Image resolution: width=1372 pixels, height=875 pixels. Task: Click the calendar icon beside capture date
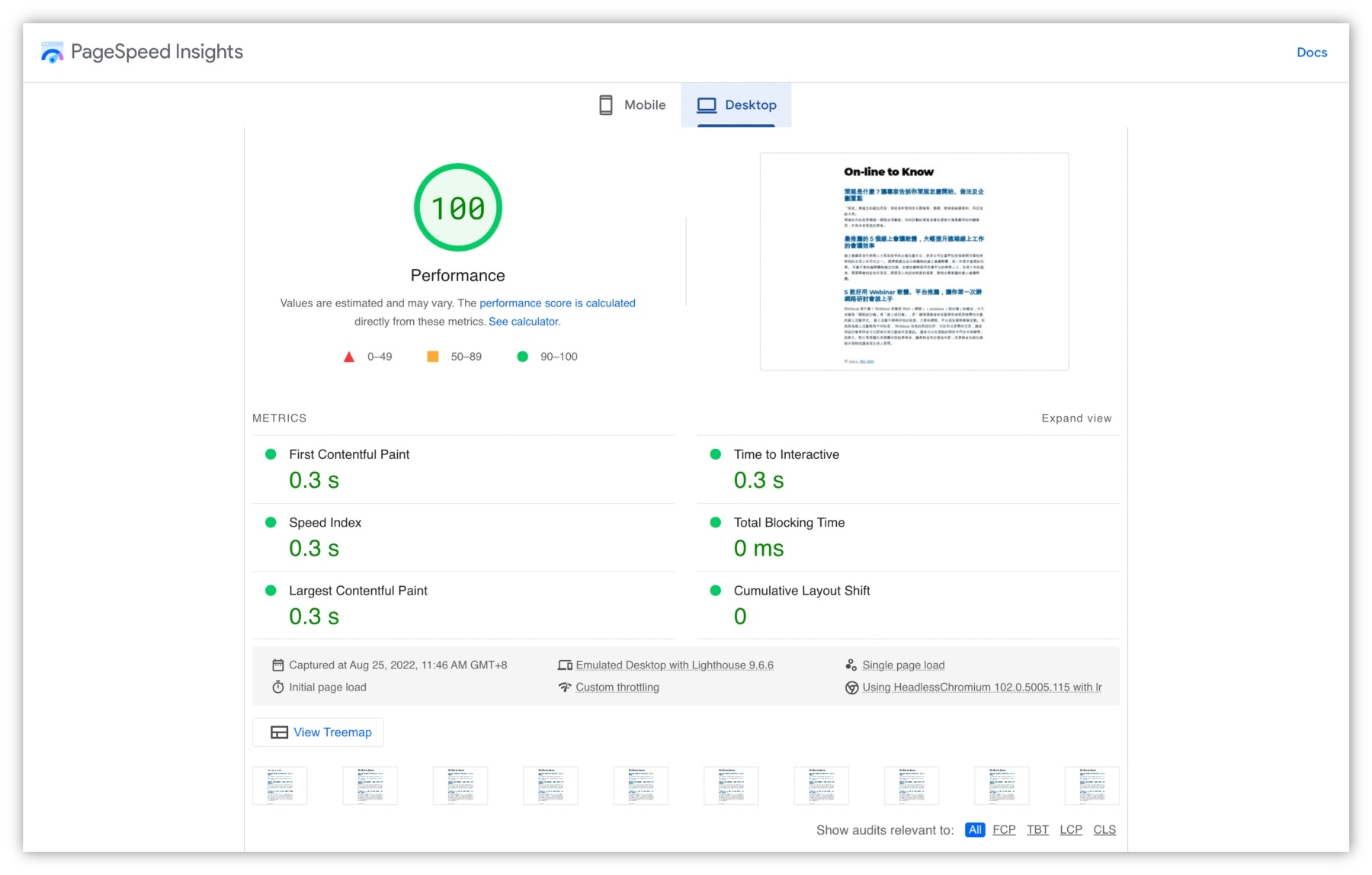(279, 664)
